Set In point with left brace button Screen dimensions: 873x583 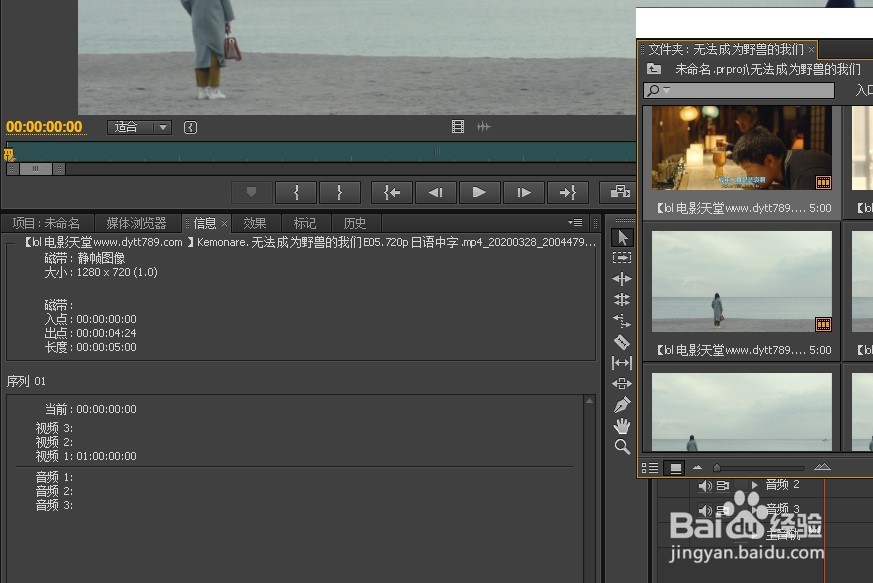tap(296, 193)
